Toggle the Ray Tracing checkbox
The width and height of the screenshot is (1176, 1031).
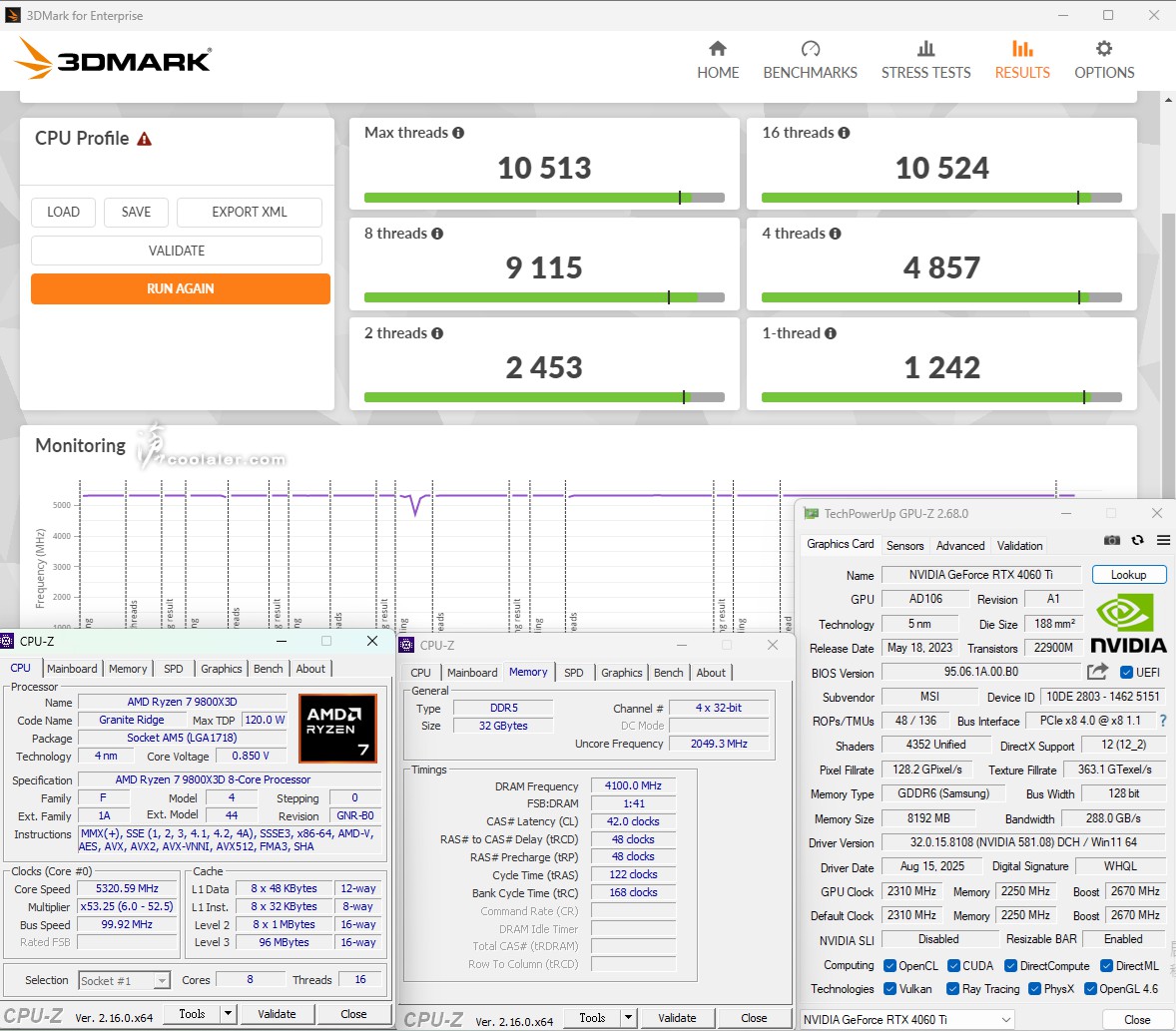(953, 989)
